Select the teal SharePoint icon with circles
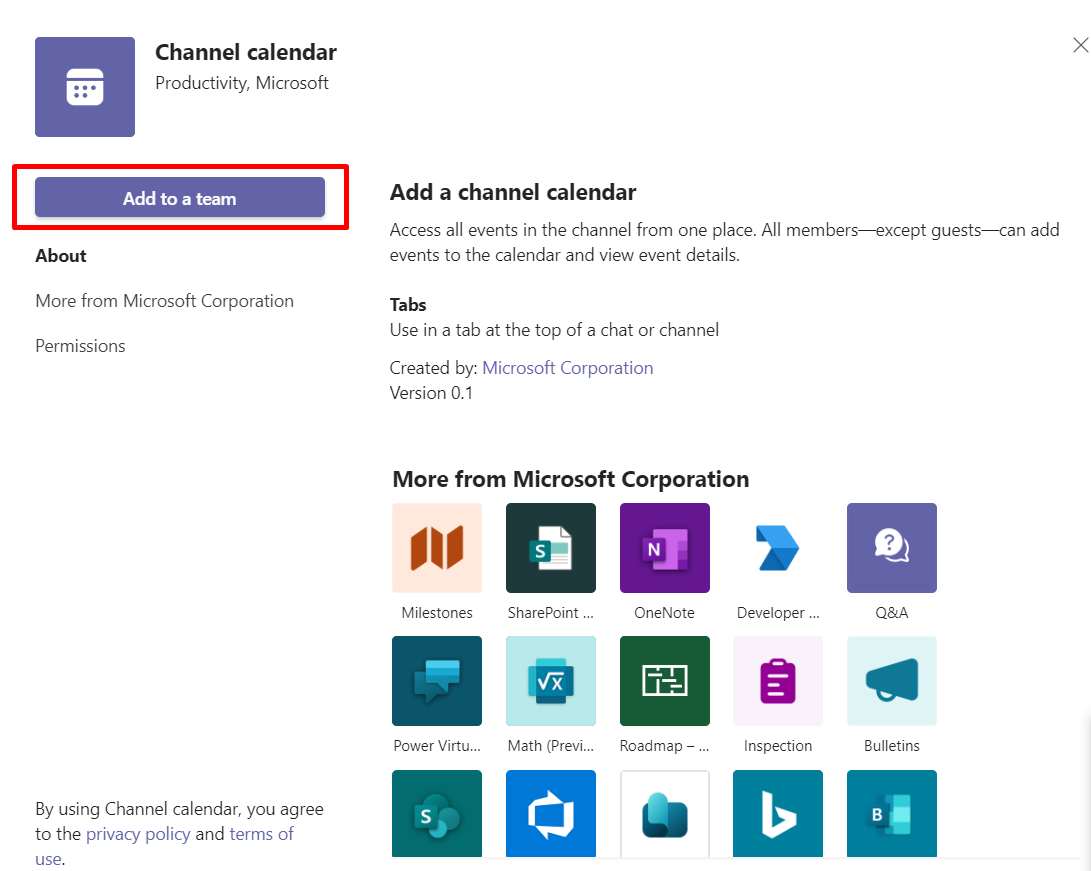Viewport: 1091px width, 871px height. (437, 813)
